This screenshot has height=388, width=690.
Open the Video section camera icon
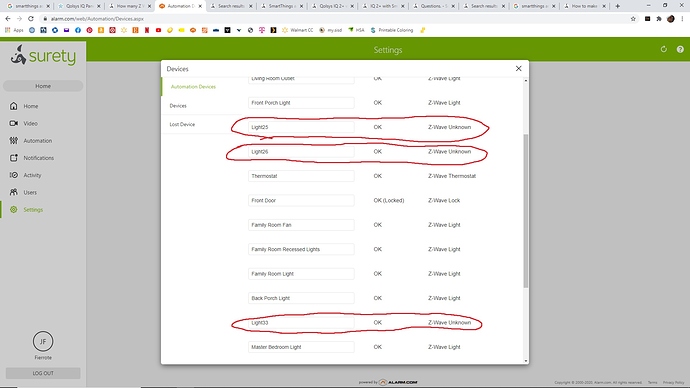(x=14, y=123)
